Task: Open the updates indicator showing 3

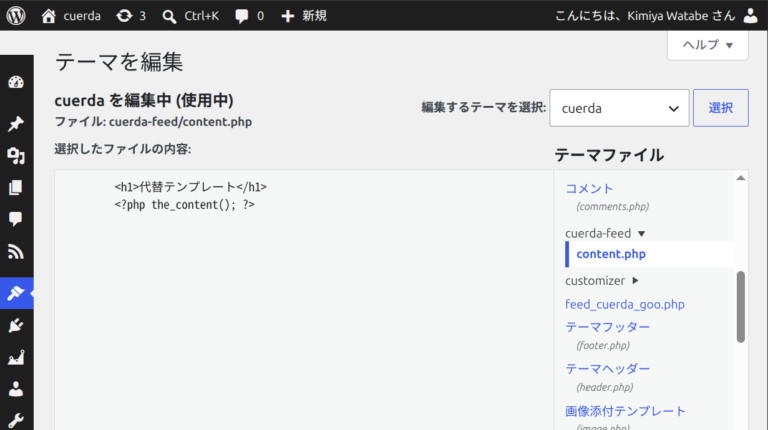Action: click(131, 16)
